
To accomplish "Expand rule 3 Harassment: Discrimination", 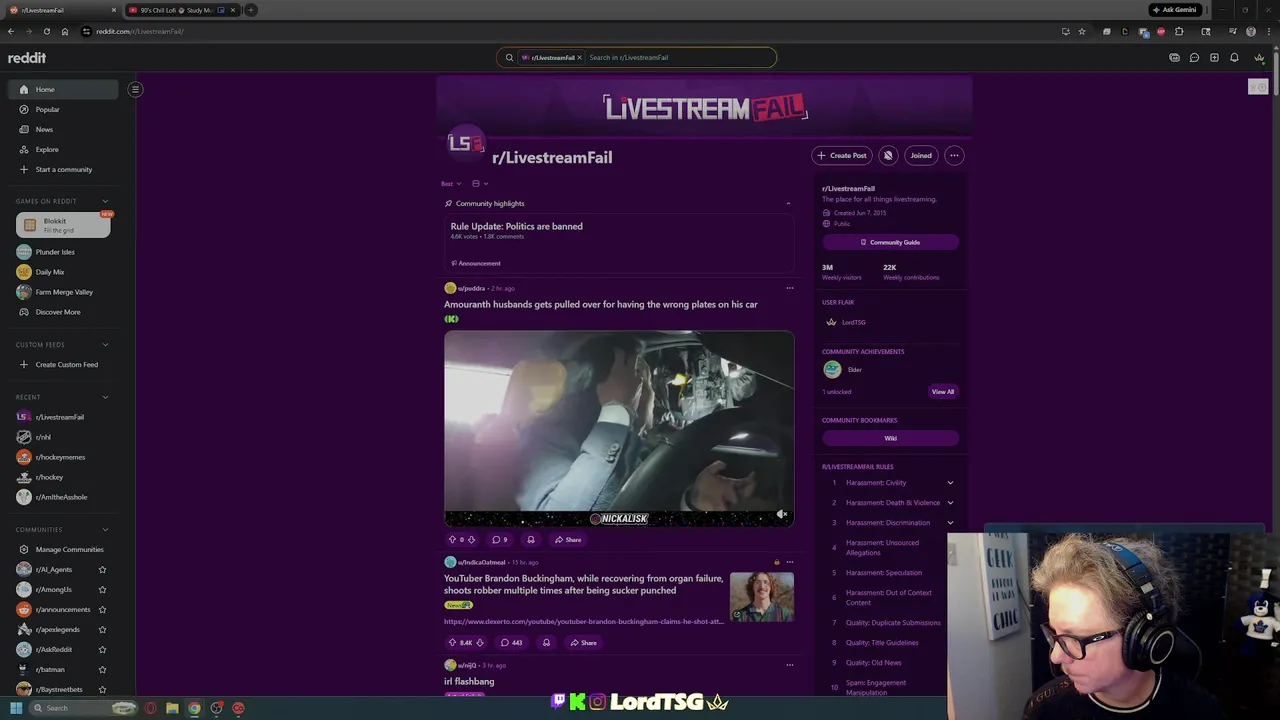I will [950, 523].
